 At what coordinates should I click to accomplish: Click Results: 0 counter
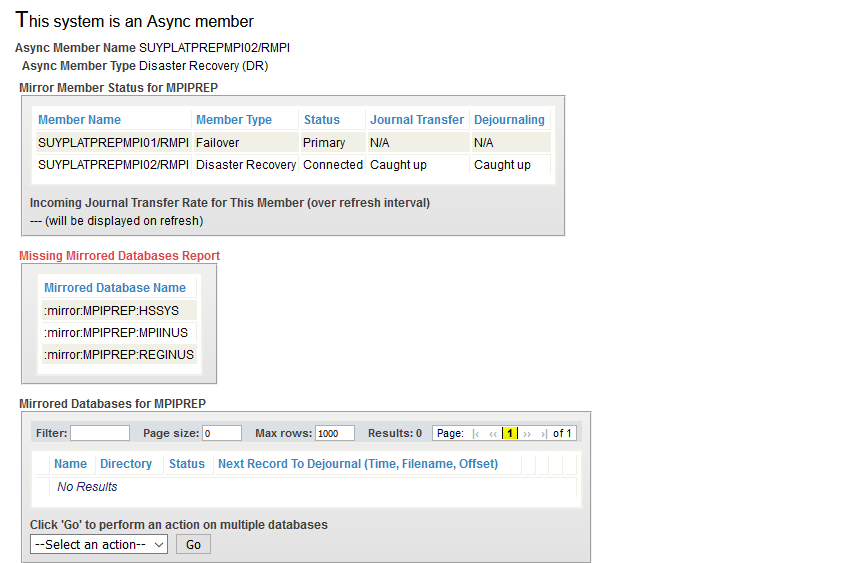point(395,433)
